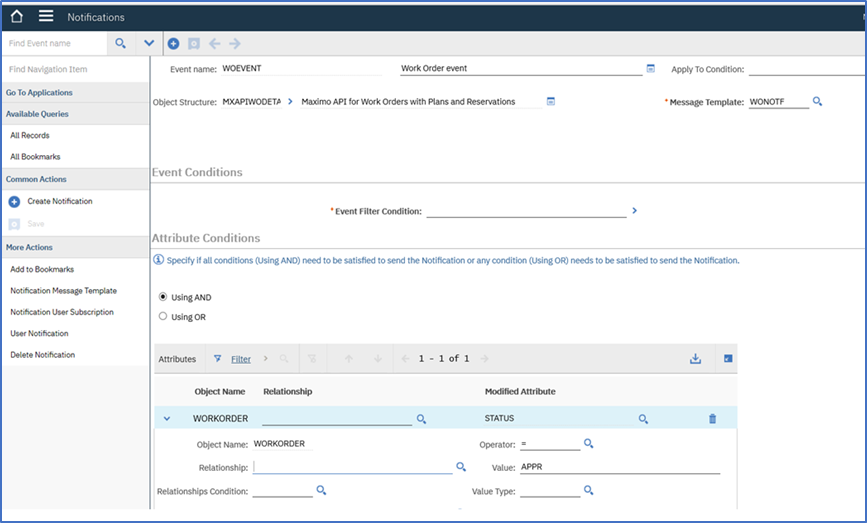Viewport: 867px width, 523px height.
Task: Click the information icon for Attribute Conditions
Action: [158, 260]
